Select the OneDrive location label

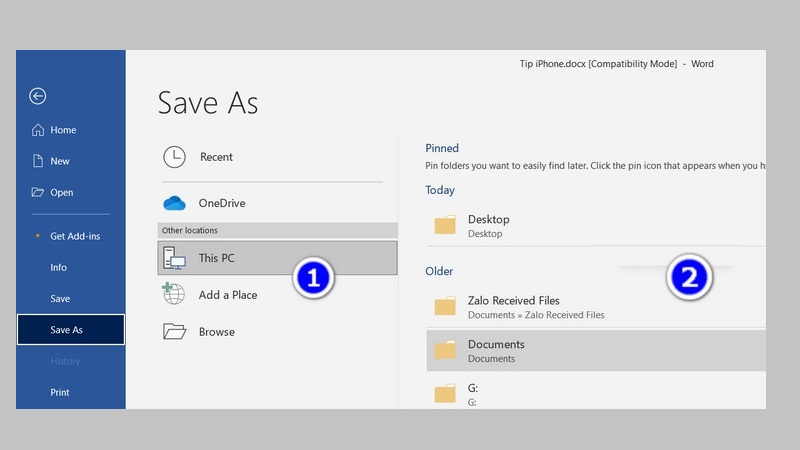tap(221, 203)
